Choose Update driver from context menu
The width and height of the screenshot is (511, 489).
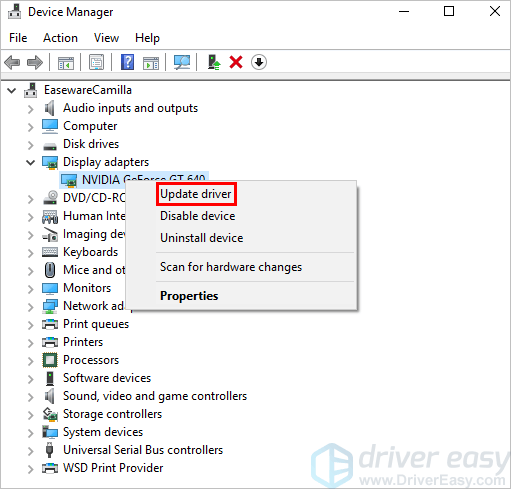point(196,194)
